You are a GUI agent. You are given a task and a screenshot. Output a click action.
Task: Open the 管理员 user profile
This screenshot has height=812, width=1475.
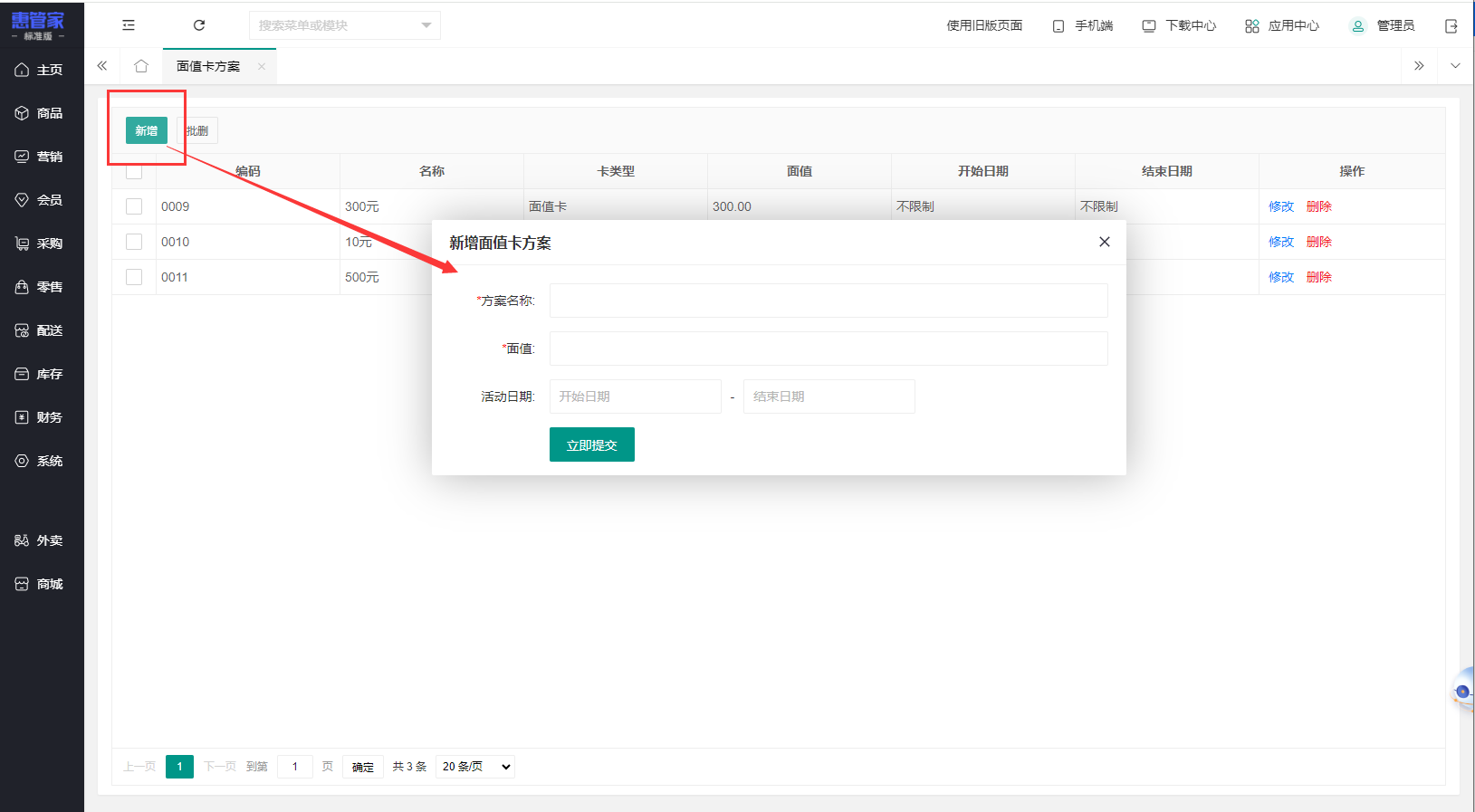(x=1383, y=25)
